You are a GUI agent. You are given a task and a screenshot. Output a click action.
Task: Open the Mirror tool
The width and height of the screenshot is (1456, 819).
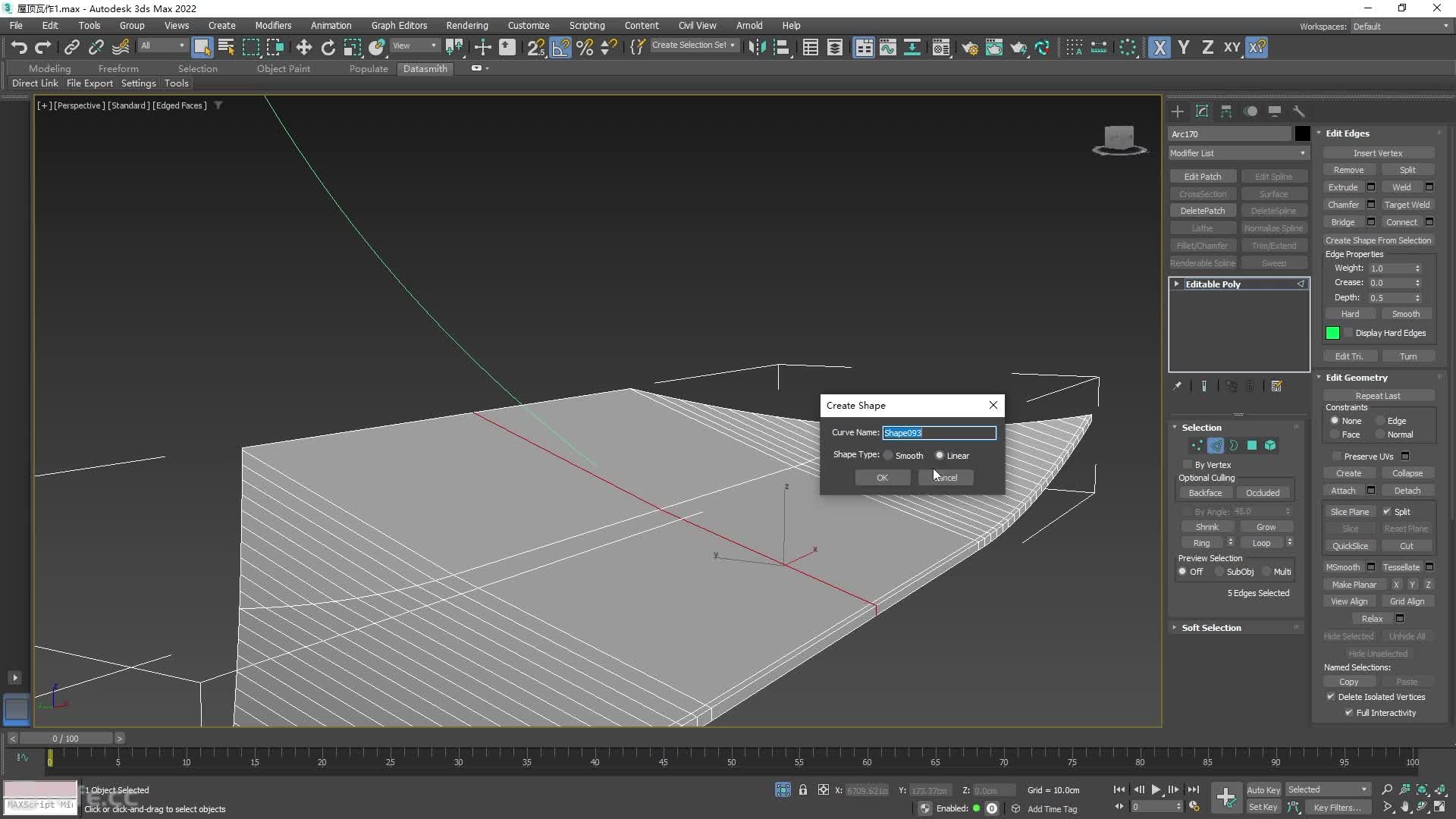tap(757, 47)
